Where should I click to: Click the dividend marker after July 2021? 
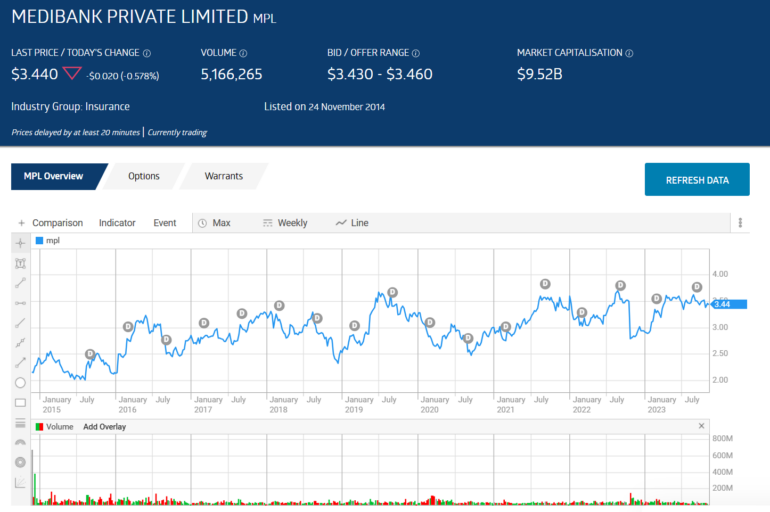(545, 283)
